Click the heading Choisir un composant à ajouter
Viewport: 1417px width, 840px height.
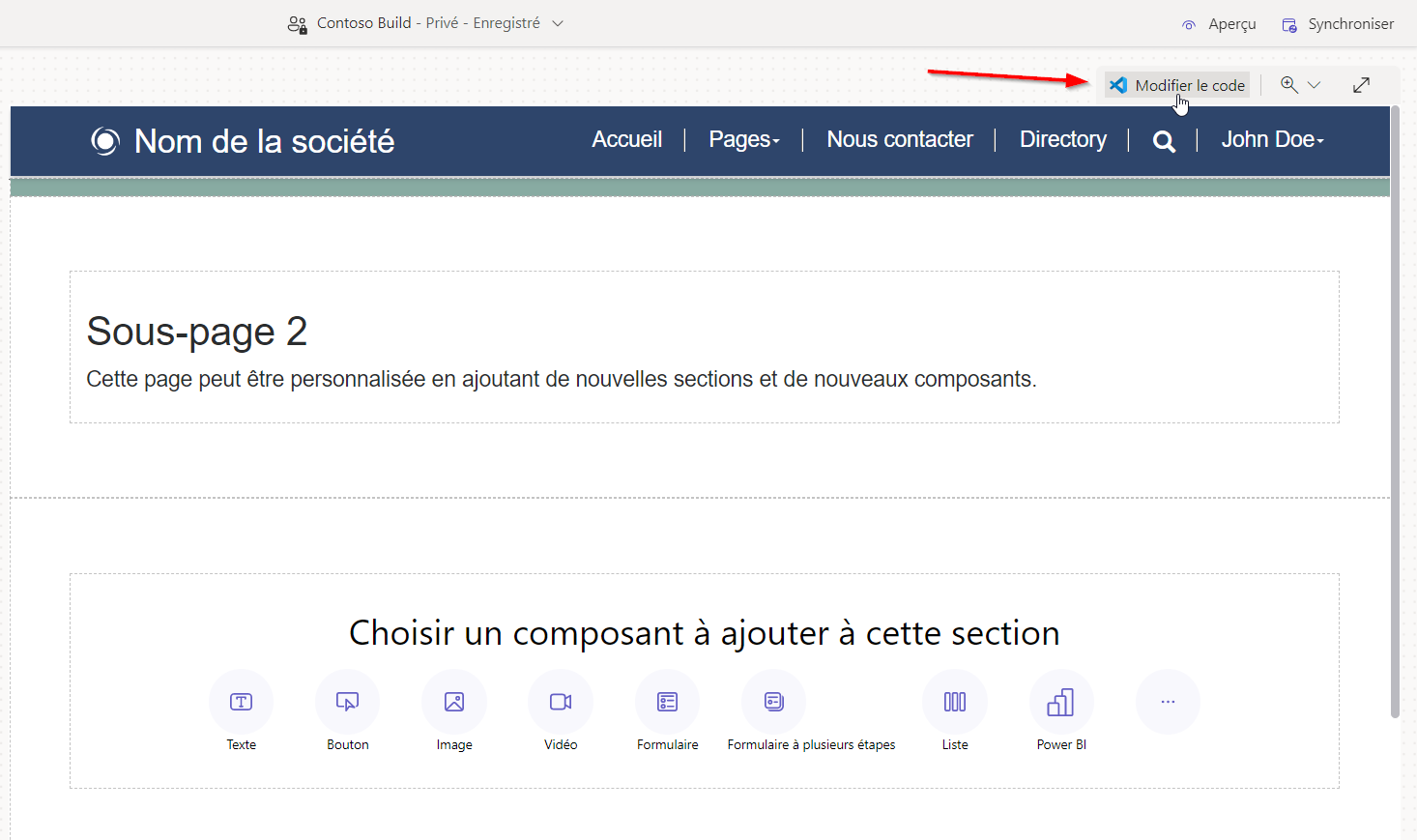705,633
